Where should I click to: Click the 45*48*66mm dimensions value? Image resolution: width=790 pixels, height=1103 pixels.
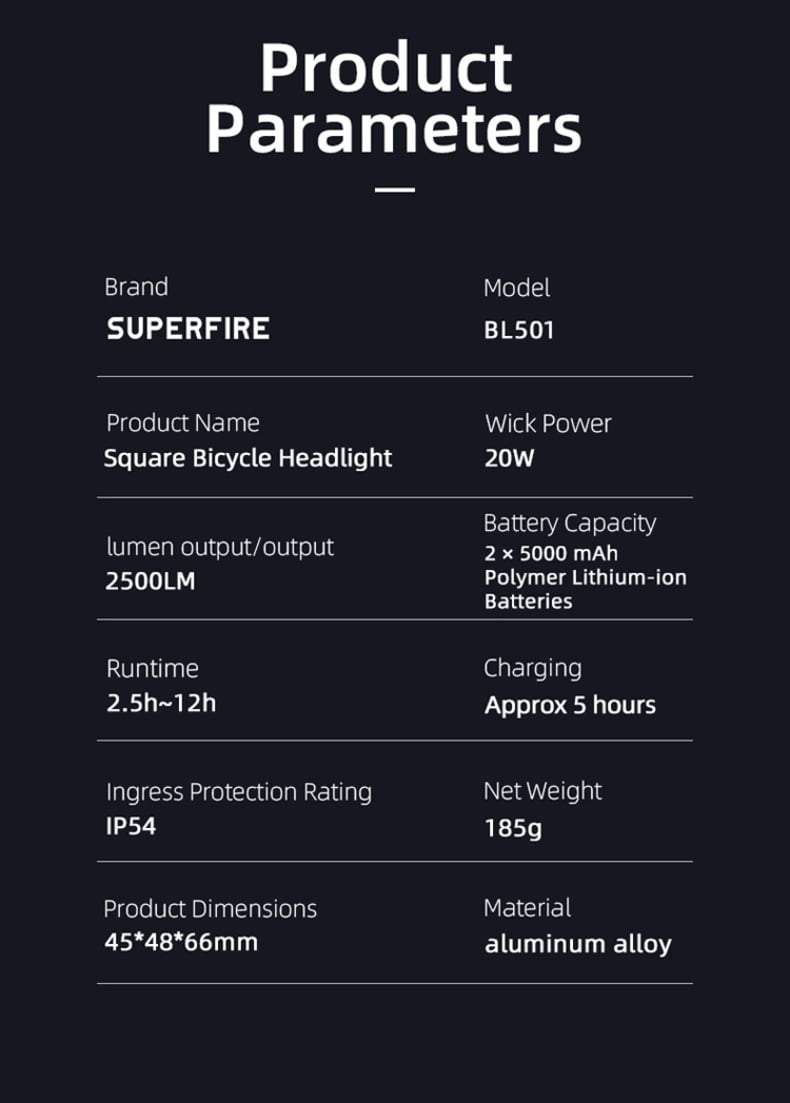click(x=181, y=942)
